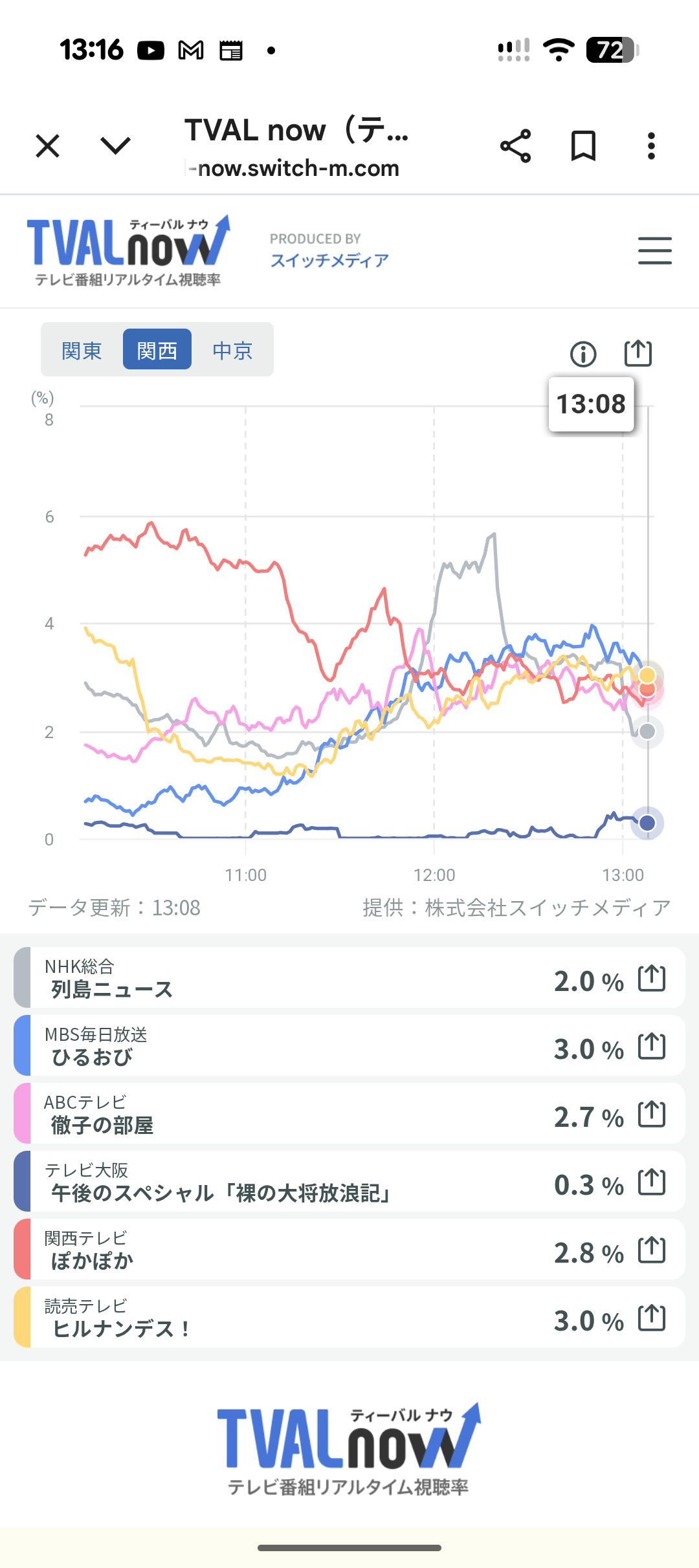Expand the browser tab chevron dropdown
The height and width of the screenshot is (1568, 699).
(x=116, y=146)
